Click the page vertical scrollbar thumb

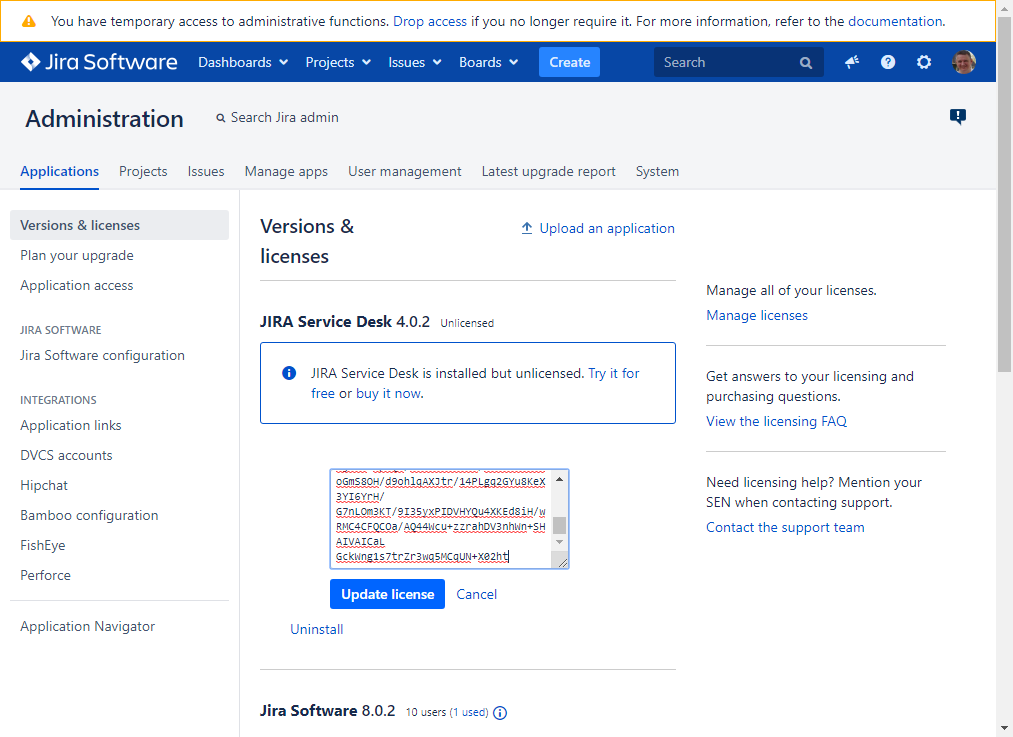click(x=1004, y=194)
